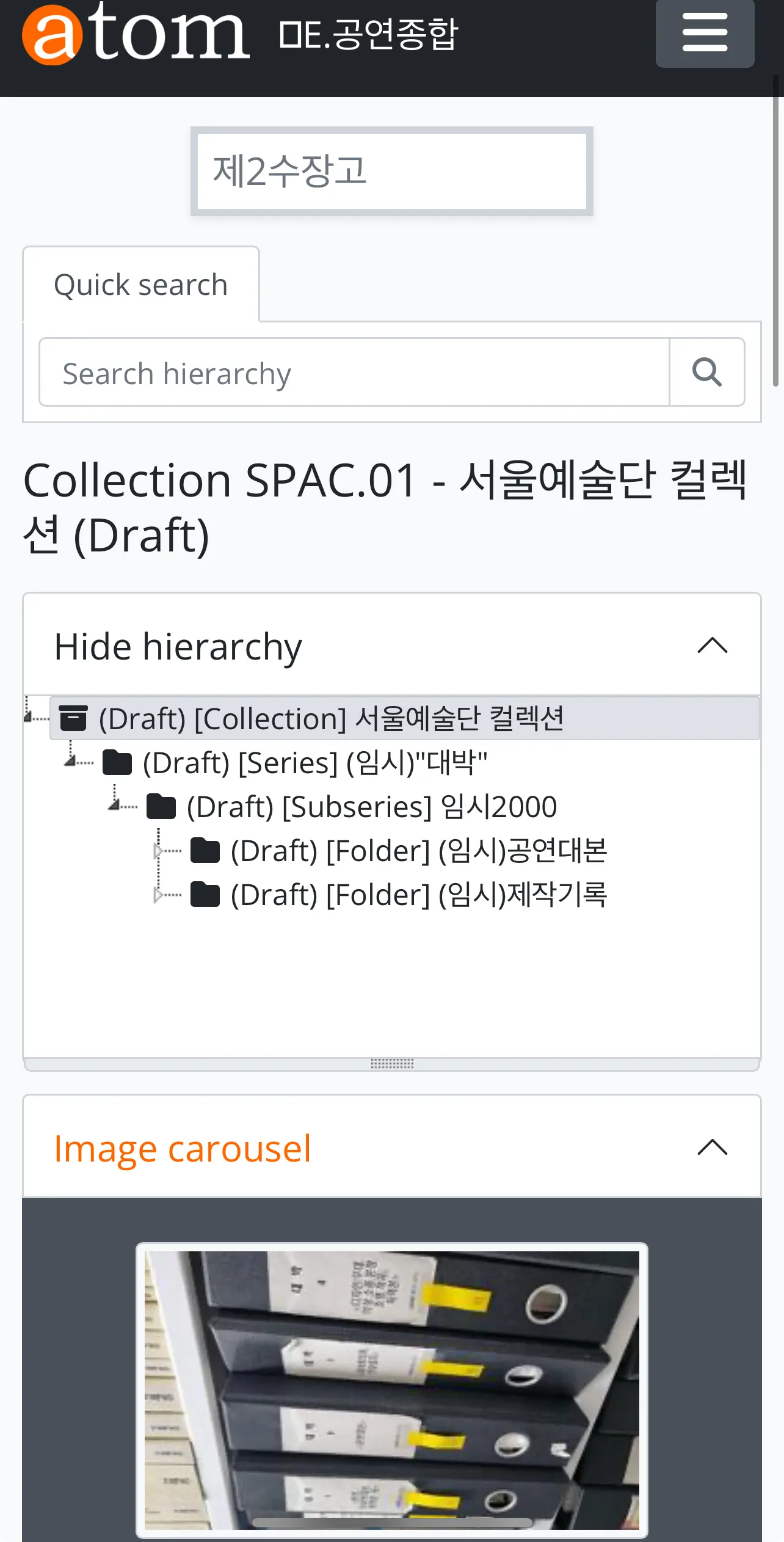The image size is (784, 1542).
Task: Collapse the Hide hierarchy chevron
Action: point(712,646)
